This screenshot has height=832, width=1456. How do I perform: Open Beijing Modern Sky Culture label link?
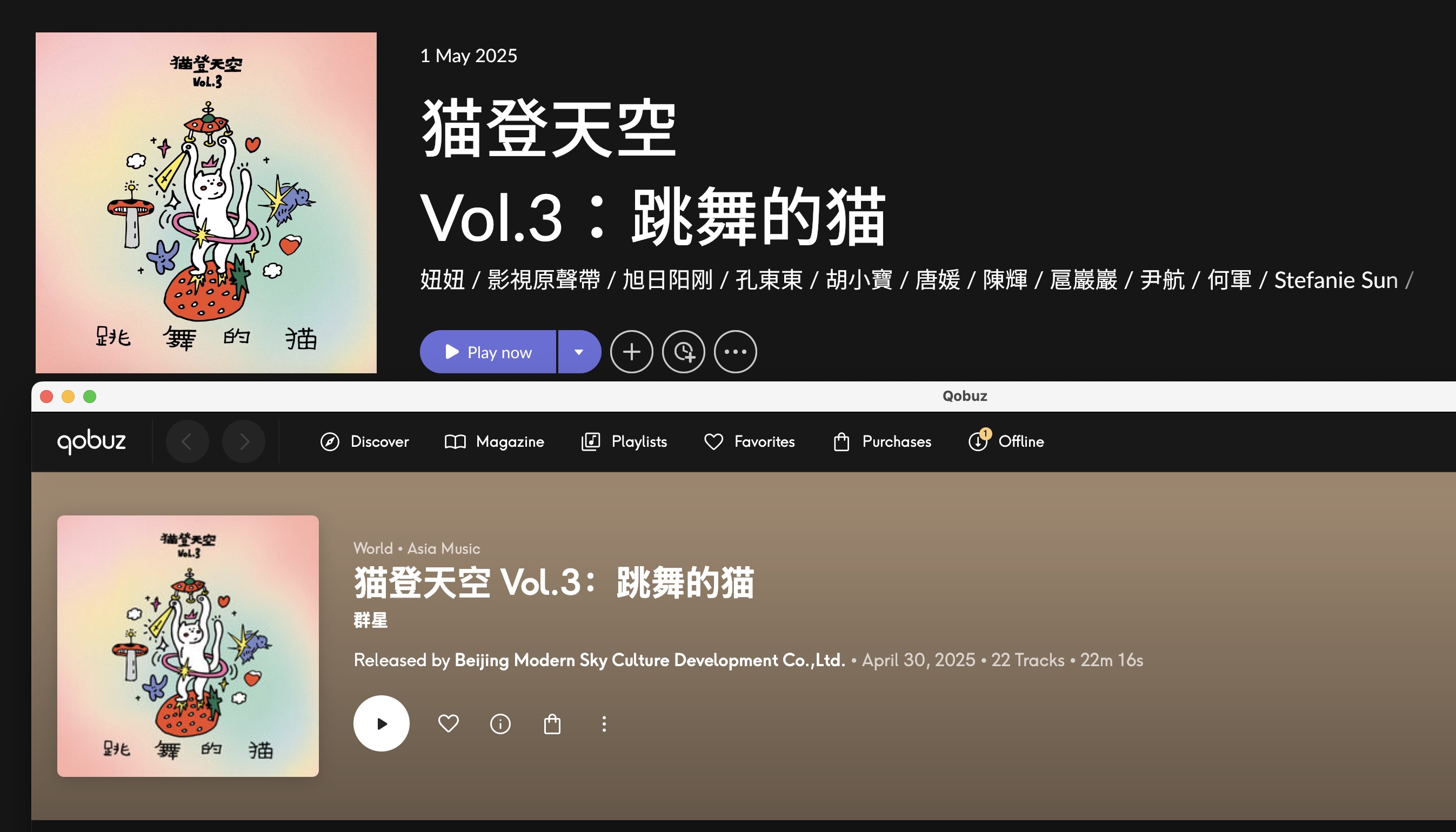[x=650, y=660]
